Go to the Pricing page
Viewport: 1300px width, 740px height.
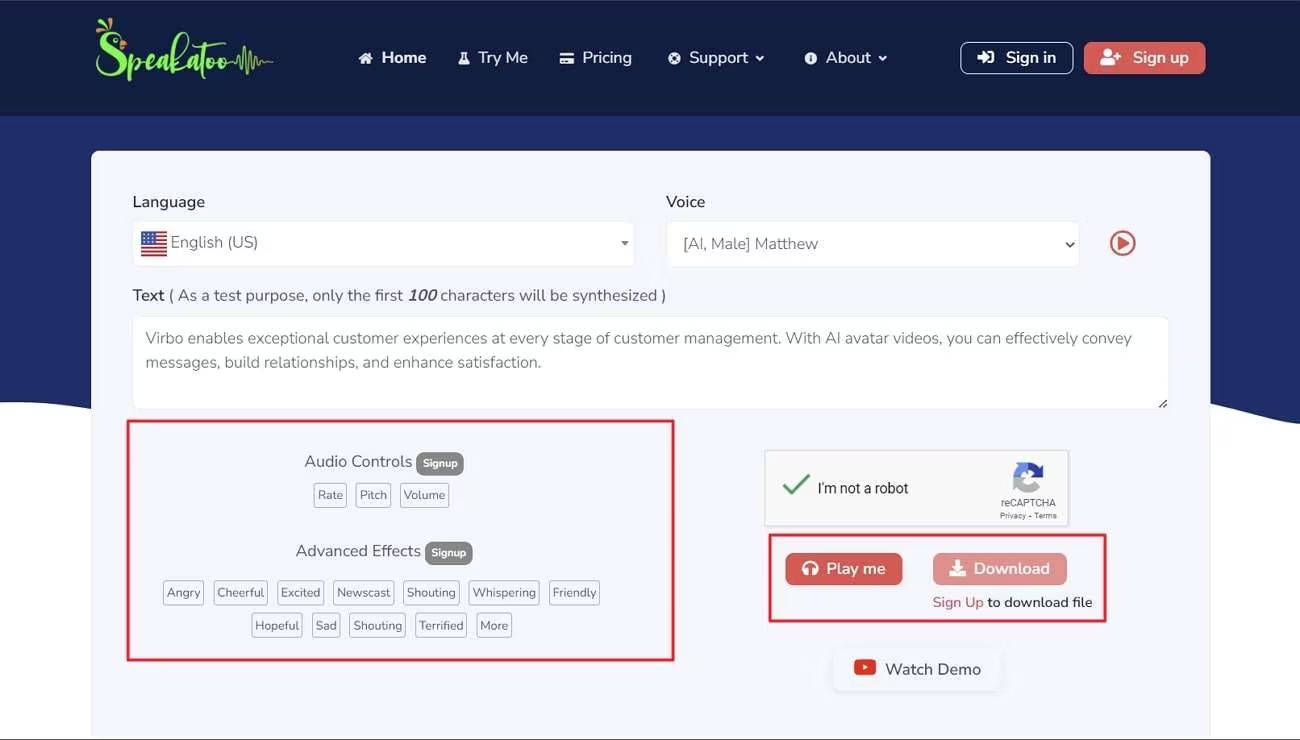coord(596,58)
